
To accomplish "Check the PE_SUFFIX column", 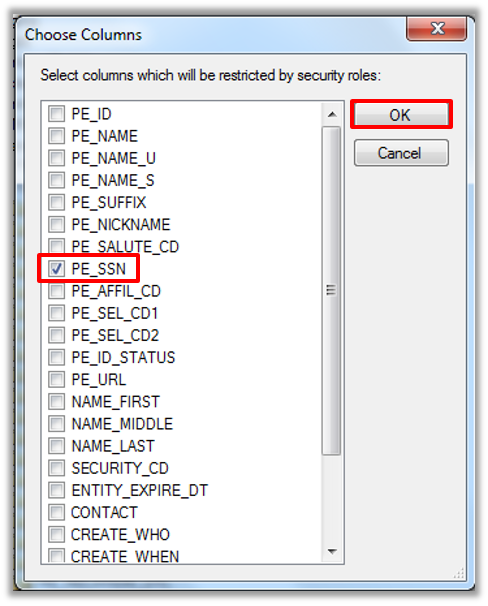I will [x=56, y=202].
